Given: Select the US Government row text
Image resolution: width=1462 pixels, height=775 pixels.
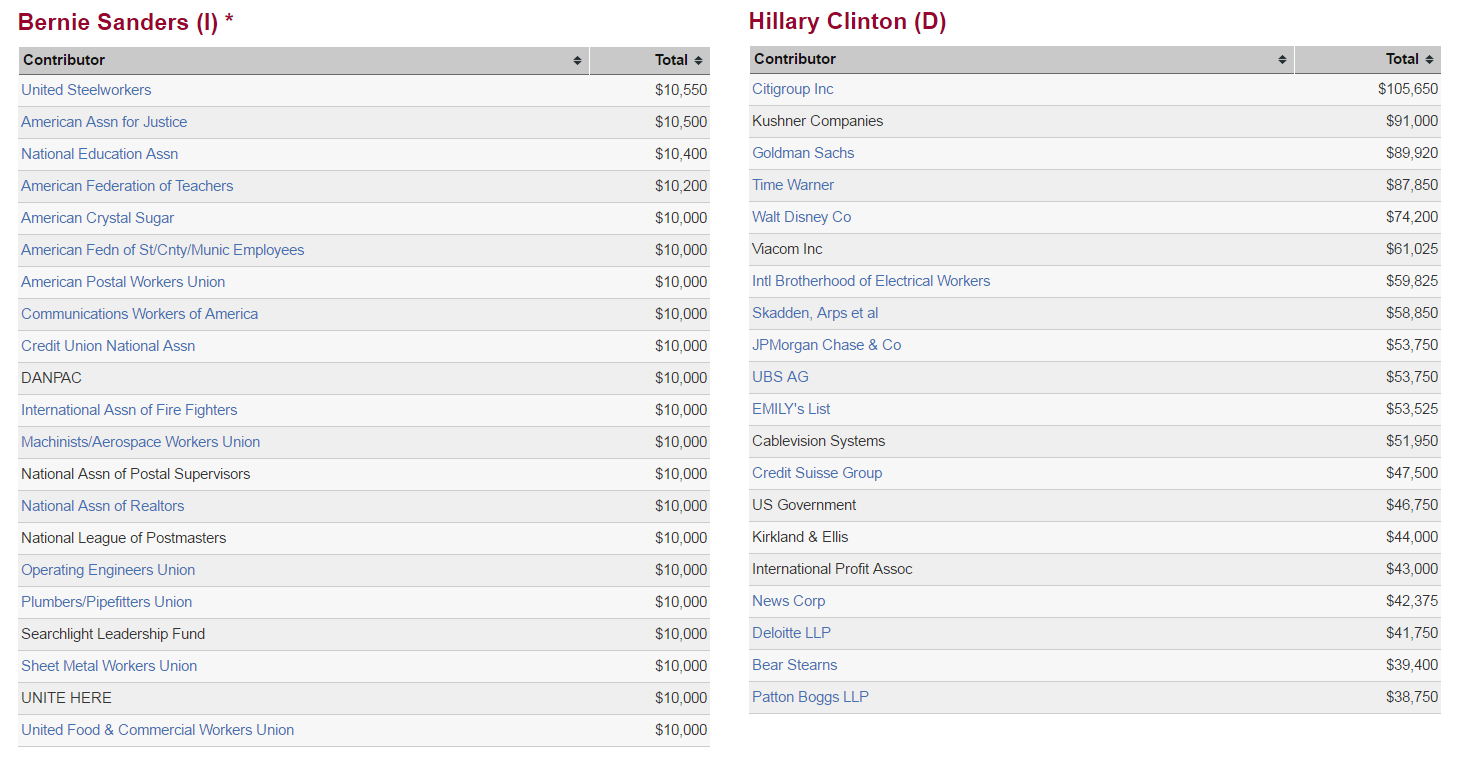Looking at the screenshot, I should click(805, 505).
